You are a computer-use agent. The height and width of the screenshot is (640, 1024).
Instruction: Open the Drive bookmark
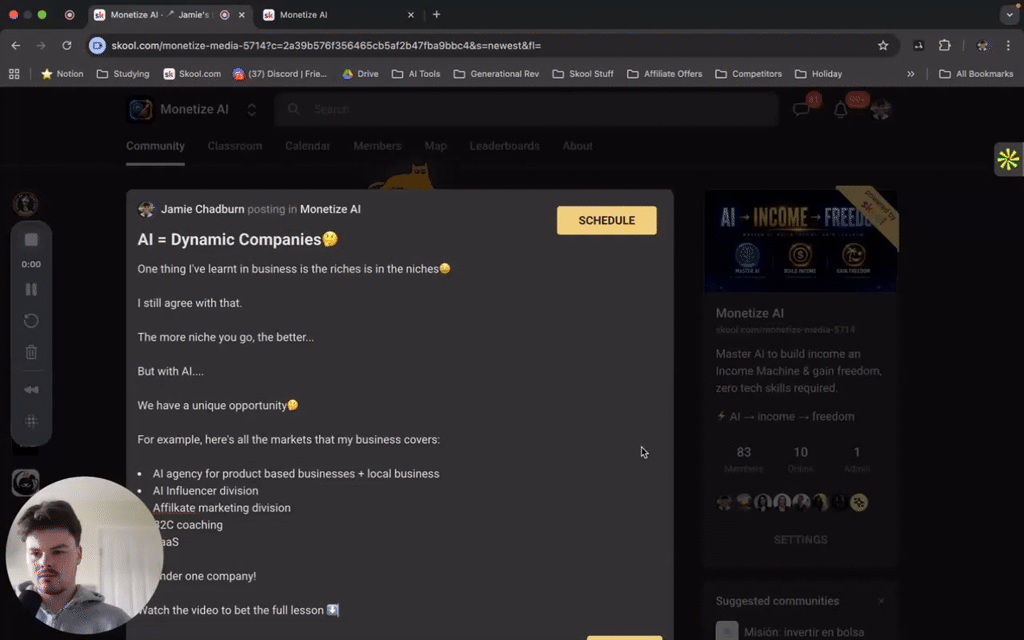360,74
